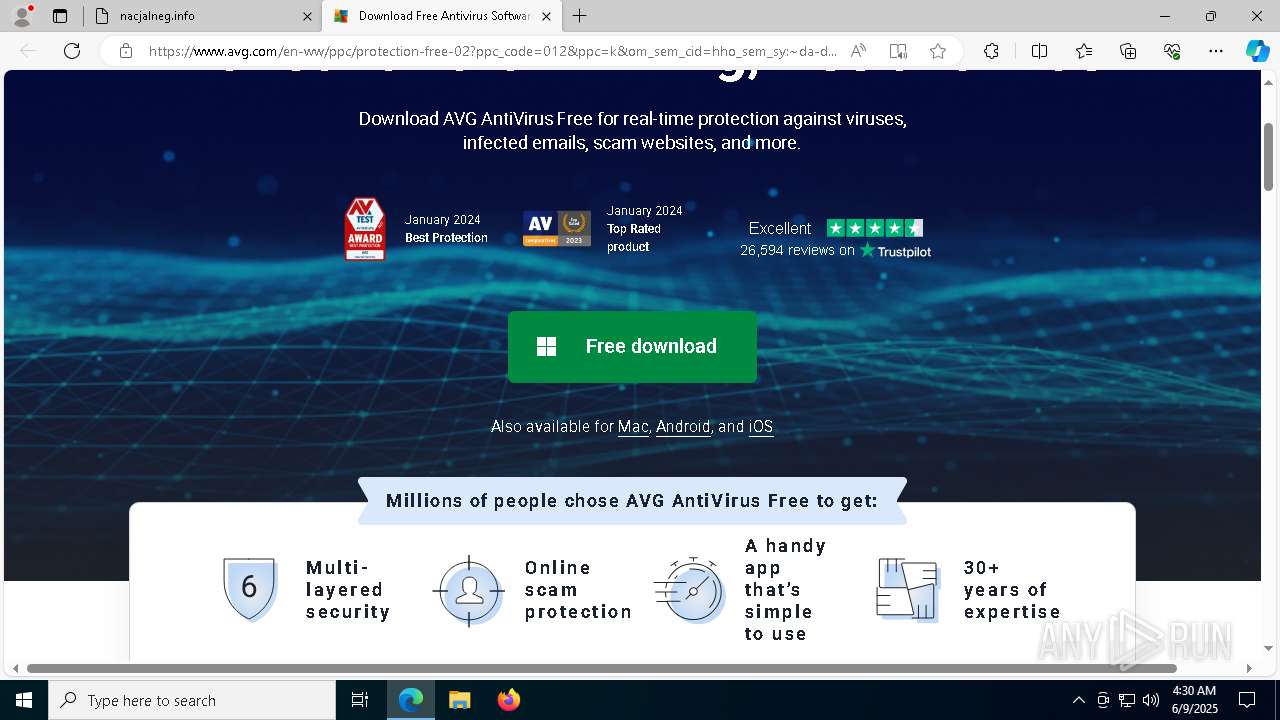Click the 30+ years expertise icon
The height and width of the screenshot is (720, 1280).
pos(907,590)
